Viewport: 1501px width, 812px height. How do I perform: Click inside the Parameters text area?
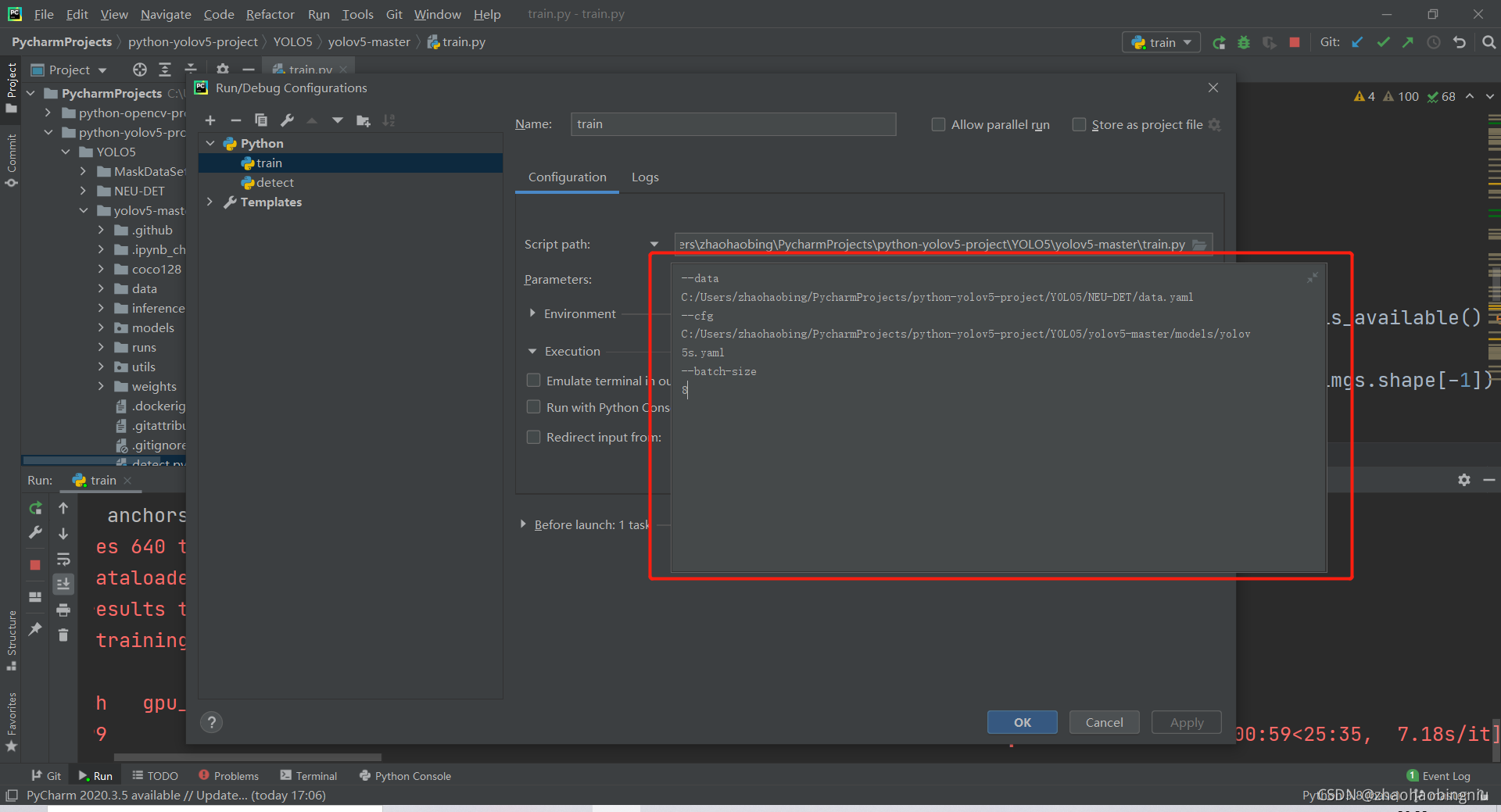coord(998,417)
